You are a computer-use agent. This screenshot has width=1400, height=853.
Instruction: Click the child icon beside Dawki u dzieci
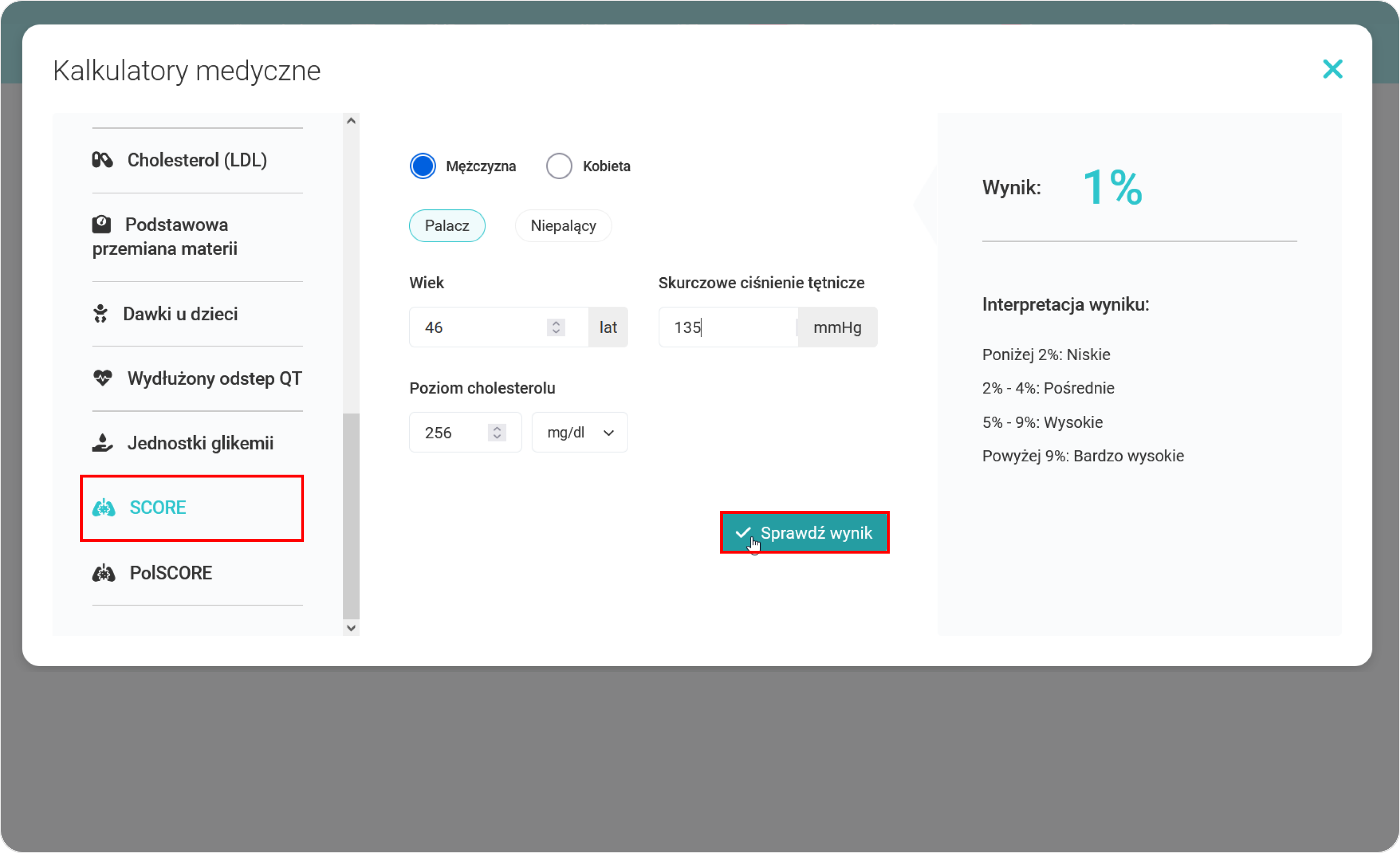tap(101, 314)
